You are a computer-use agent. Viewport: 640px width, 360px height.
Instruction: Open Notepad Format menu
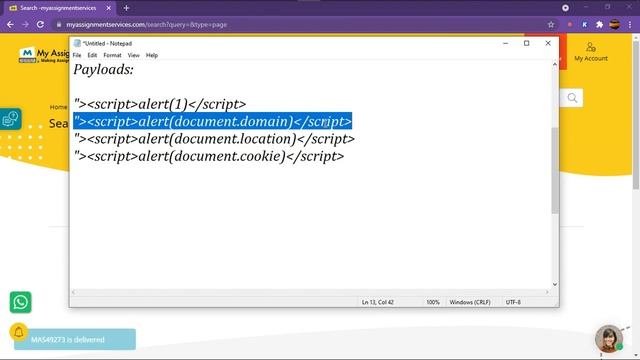click(x=112, y=55)
